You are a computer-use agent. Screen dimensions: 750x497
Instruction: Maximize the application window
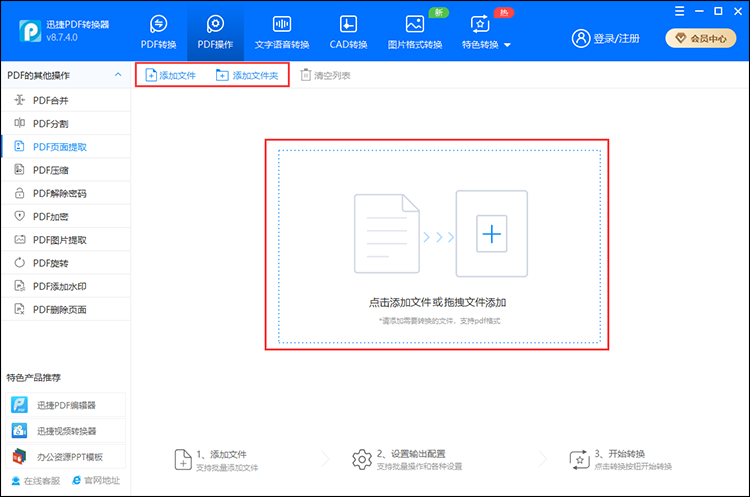(x=718, y=11)
